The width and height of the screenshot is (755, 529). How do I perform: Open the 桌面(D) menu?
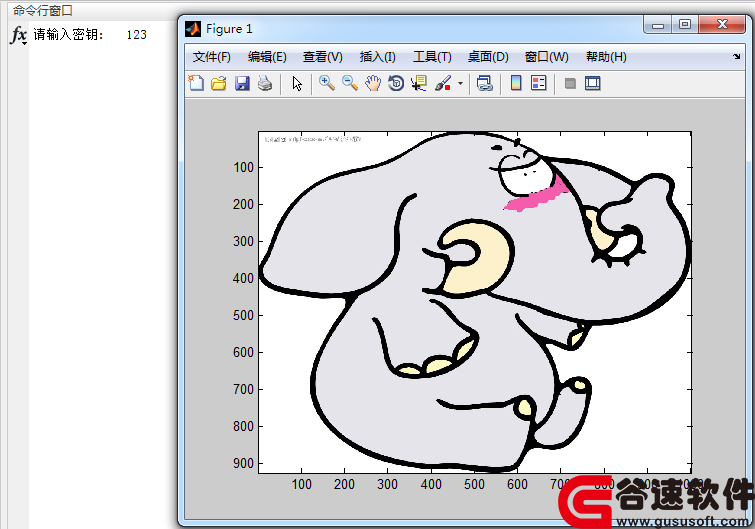[488, 57]
